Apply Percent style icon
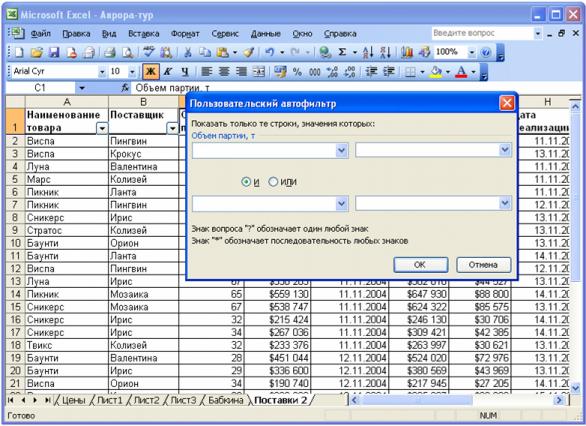 pos(297,71)
